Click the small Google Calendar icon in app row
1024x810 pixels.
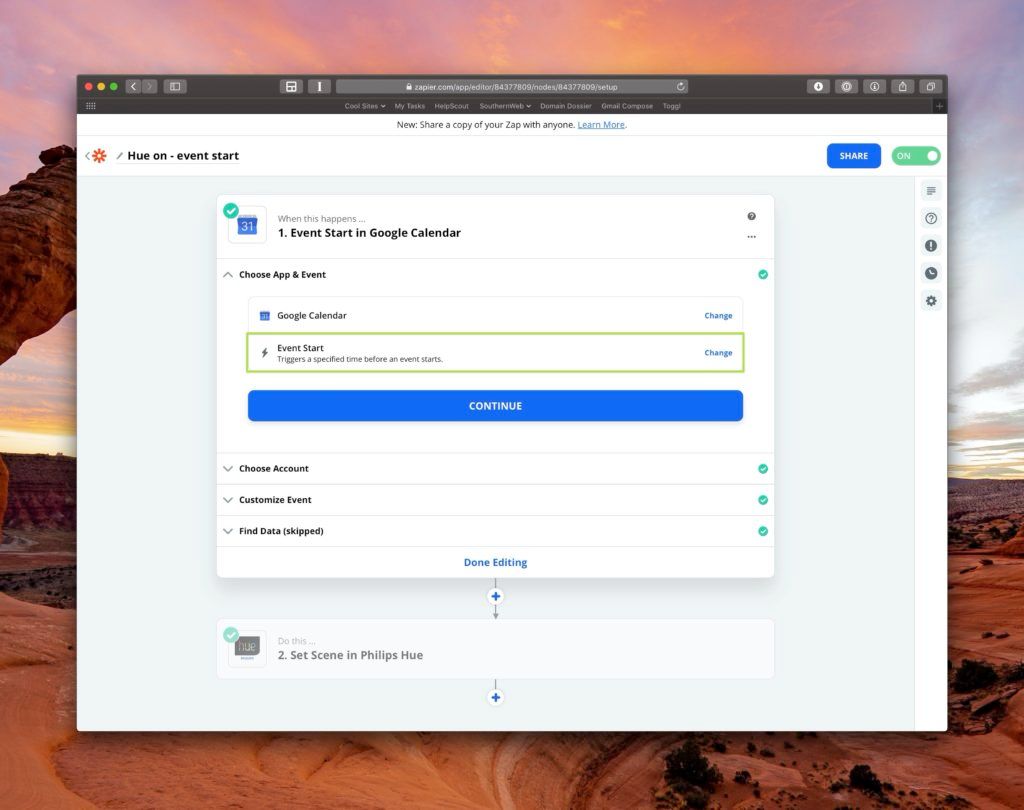pos(264,316)
